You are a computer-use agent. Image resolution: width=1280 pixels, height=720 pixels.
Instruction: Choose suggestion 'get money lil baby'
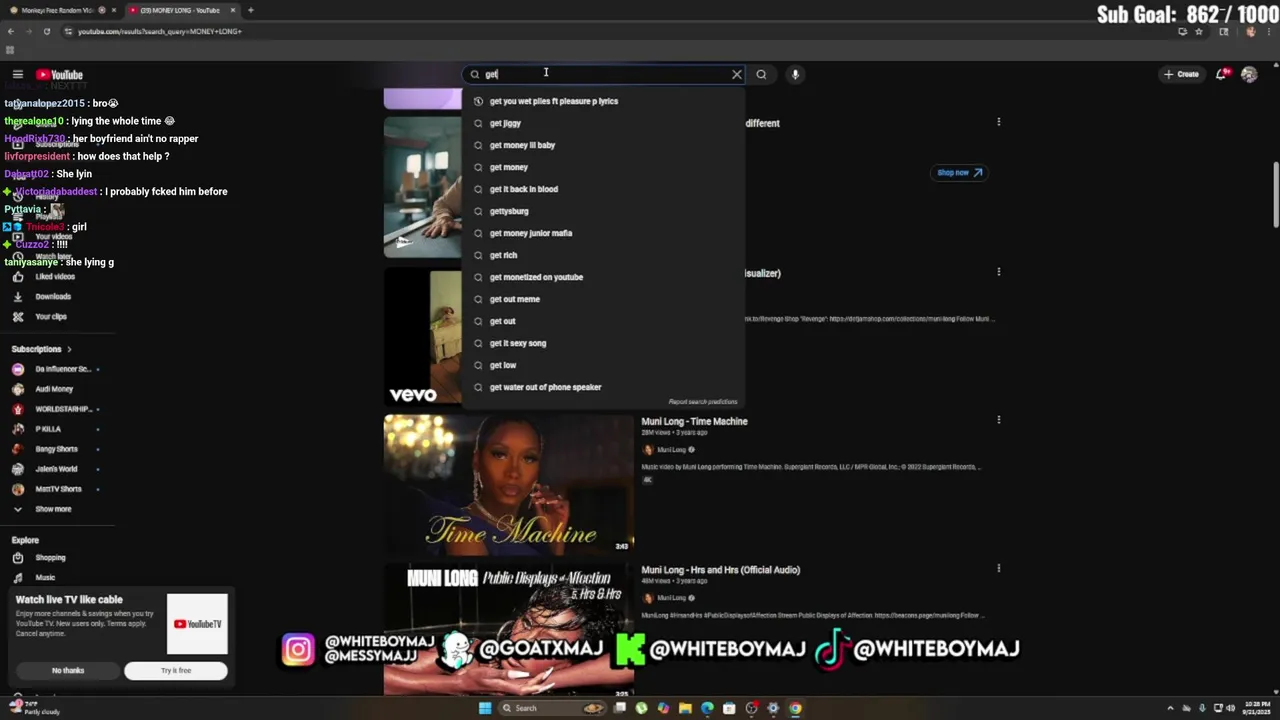603,145
